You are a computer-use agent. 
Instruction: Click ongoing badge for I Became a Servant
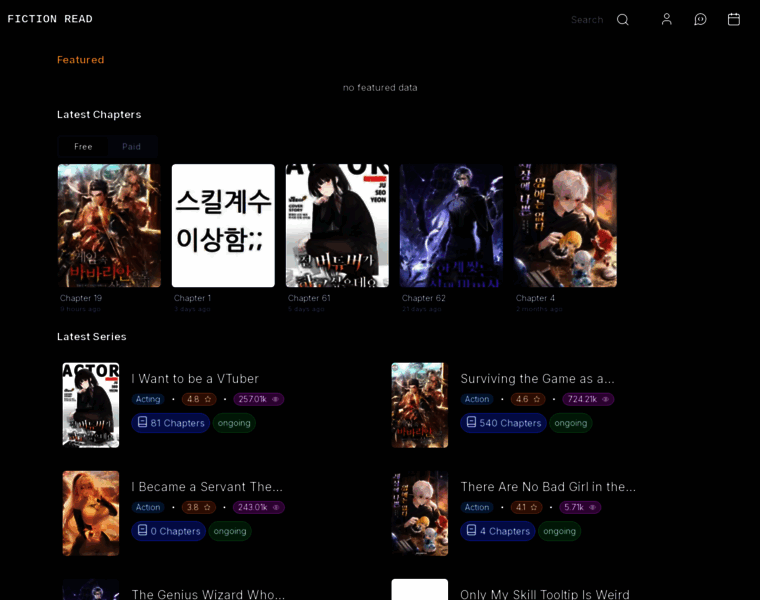tap(230, 531)
